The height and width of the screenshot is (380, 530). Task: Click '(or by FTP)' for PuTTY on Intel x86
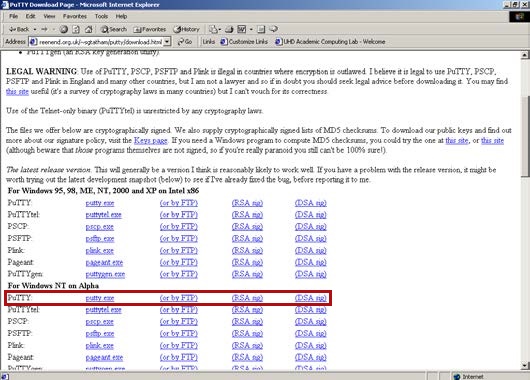tap(179, 203)
